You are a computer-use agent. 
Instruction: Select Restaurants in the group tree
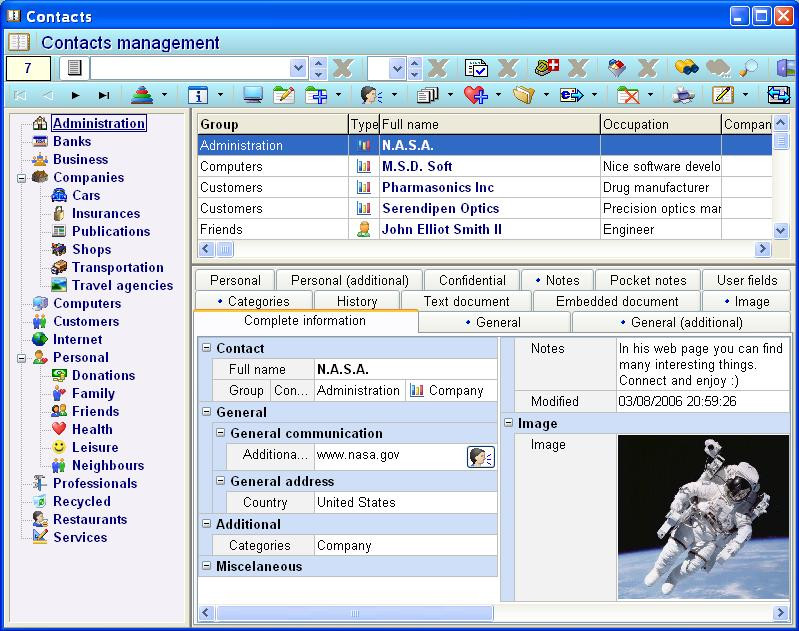coord(90,519)
